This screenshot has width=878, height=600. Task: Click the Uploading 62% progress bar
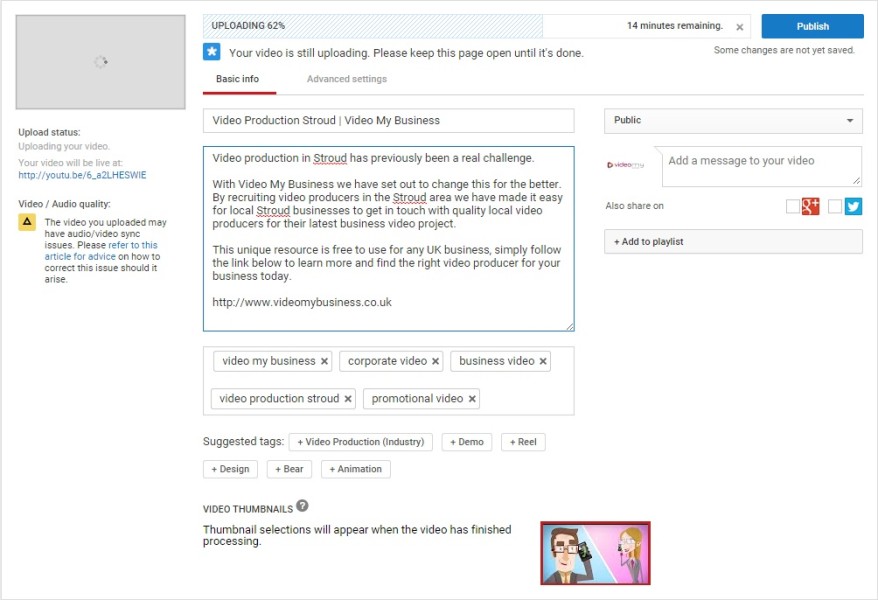point(372,26)
